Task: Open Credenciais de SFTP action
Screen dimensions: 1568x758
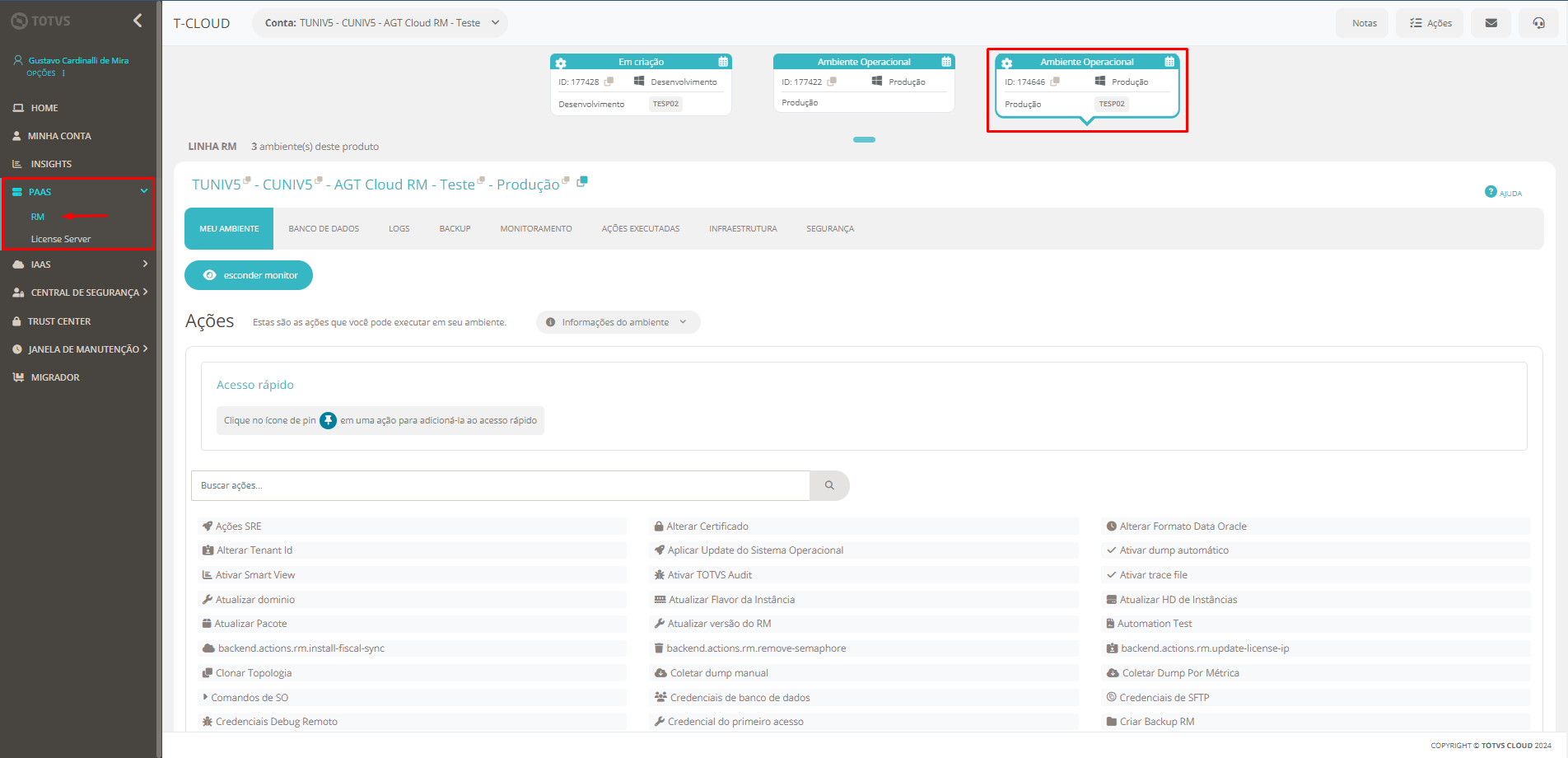Action: click(1316, 698)
